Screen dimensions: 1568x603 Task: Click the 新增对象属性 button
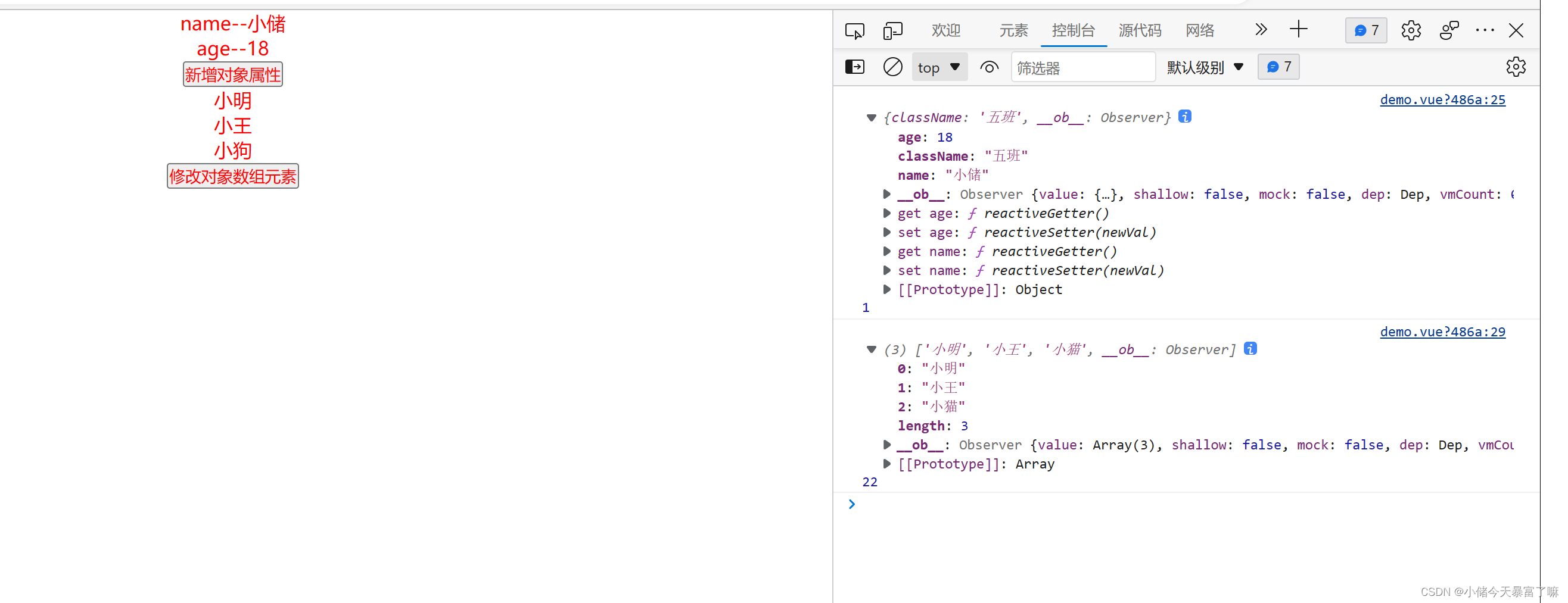click(232, 75)
